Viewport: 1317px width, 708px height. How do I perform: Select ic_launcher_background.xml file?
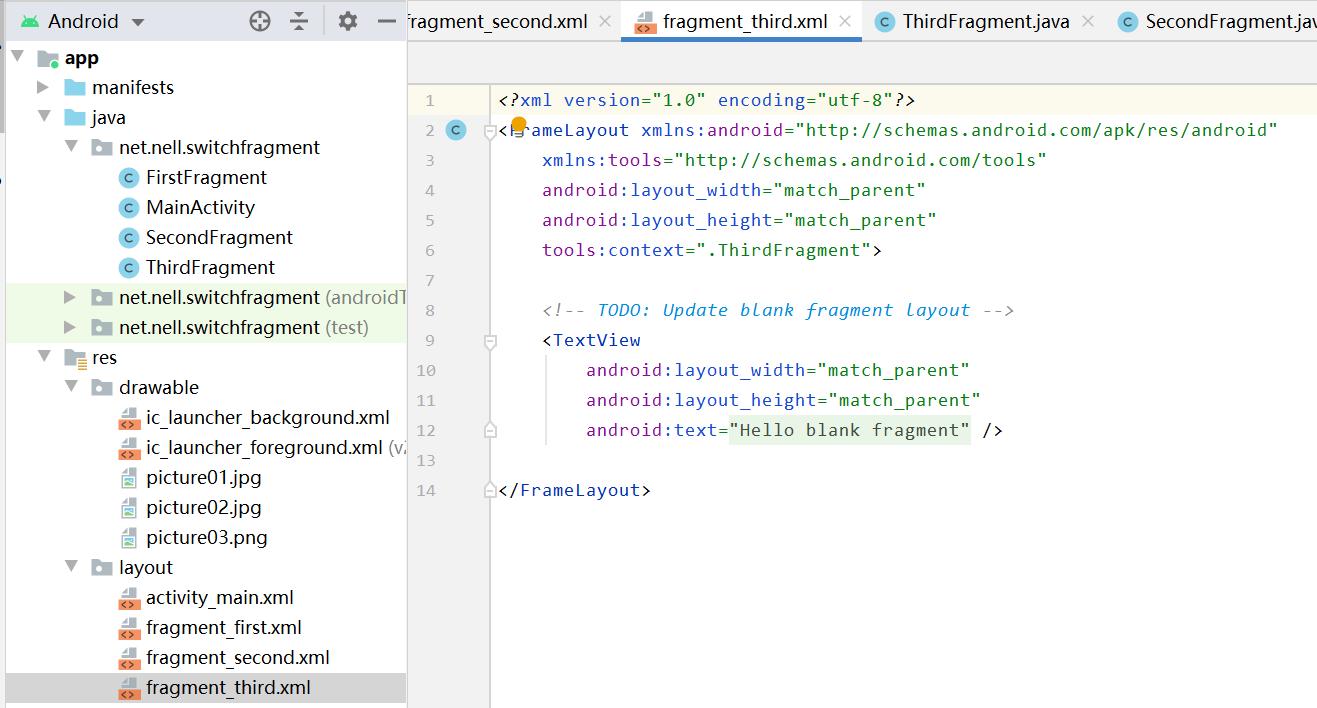(268, 418)
